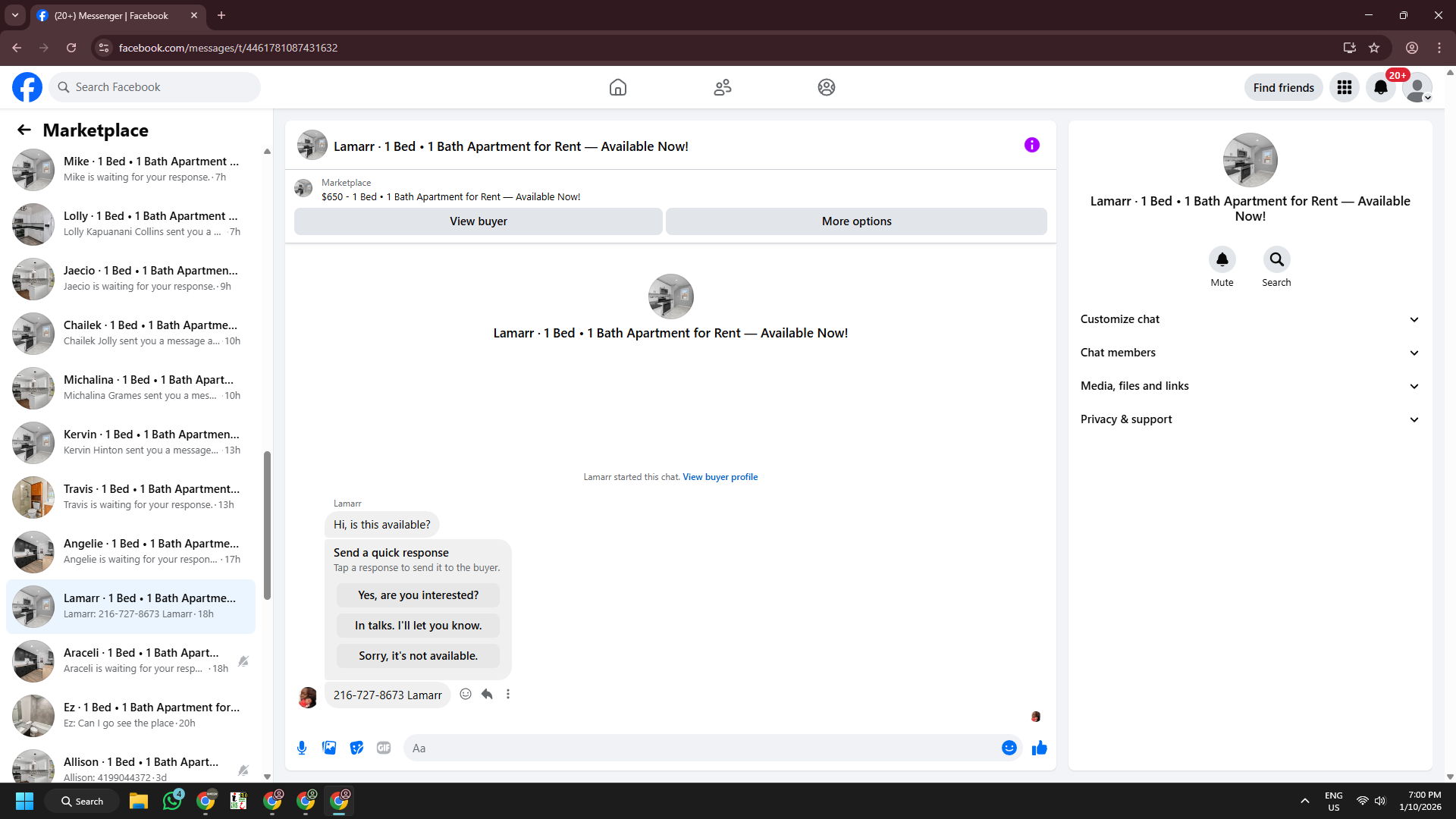Open the GIF picker icon
Viewport: 1456px width, 819px height.
(x=384, y=748)
